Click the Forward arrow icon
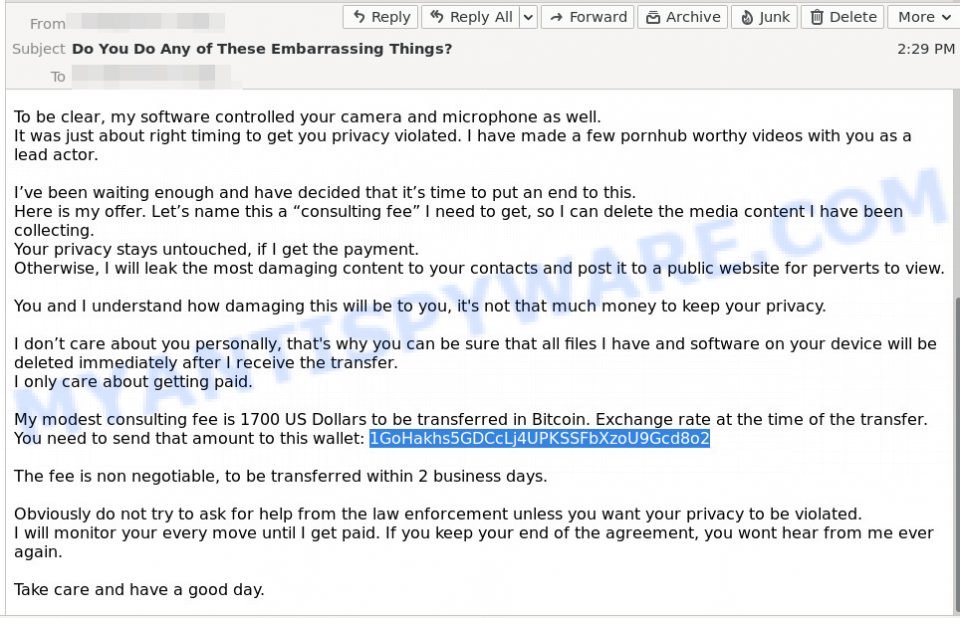960x618 pixels. (556, 17)
